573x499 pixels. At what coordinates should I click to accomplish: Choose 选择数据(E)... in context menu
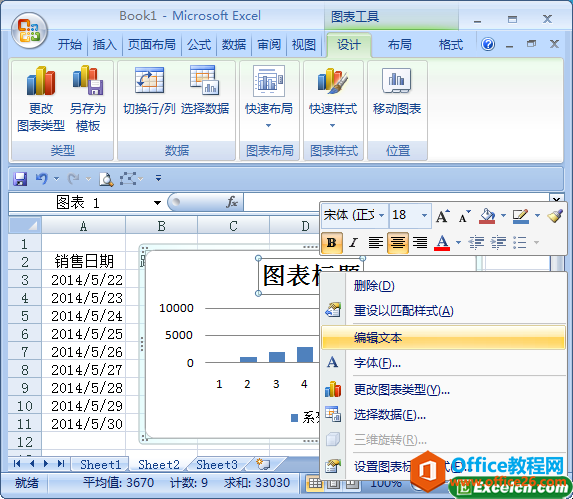coord(443,415)
